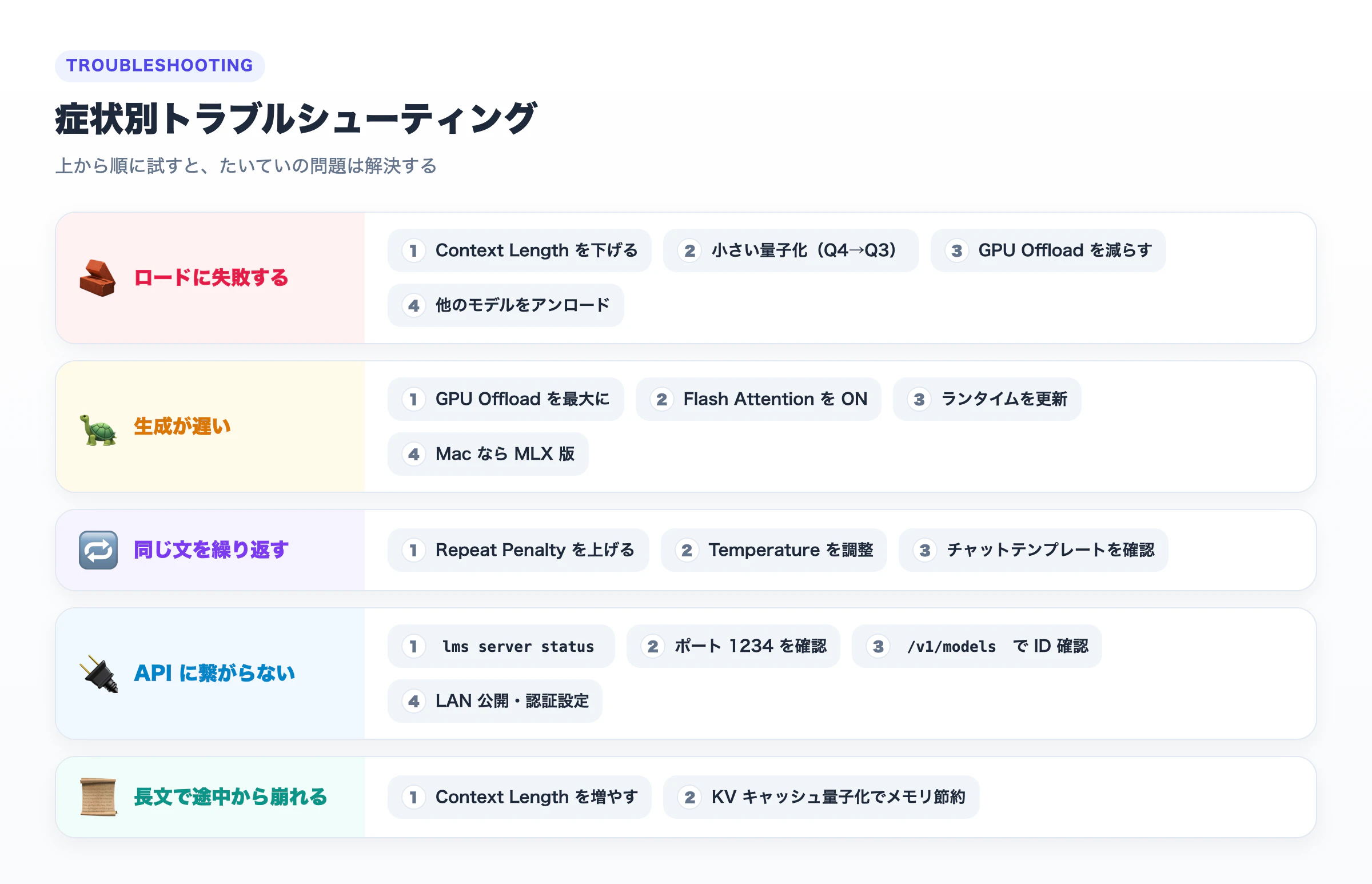Click the plug icon beside API に繋がらない
Screen dimensions: 1372x884
pos(99,674)
